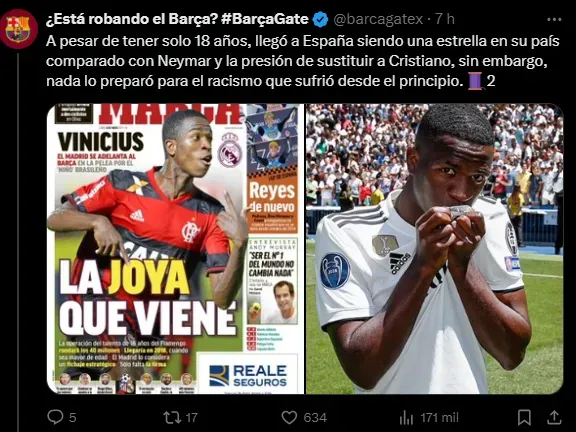Open the Marca cover image of Vinicius

176,249
